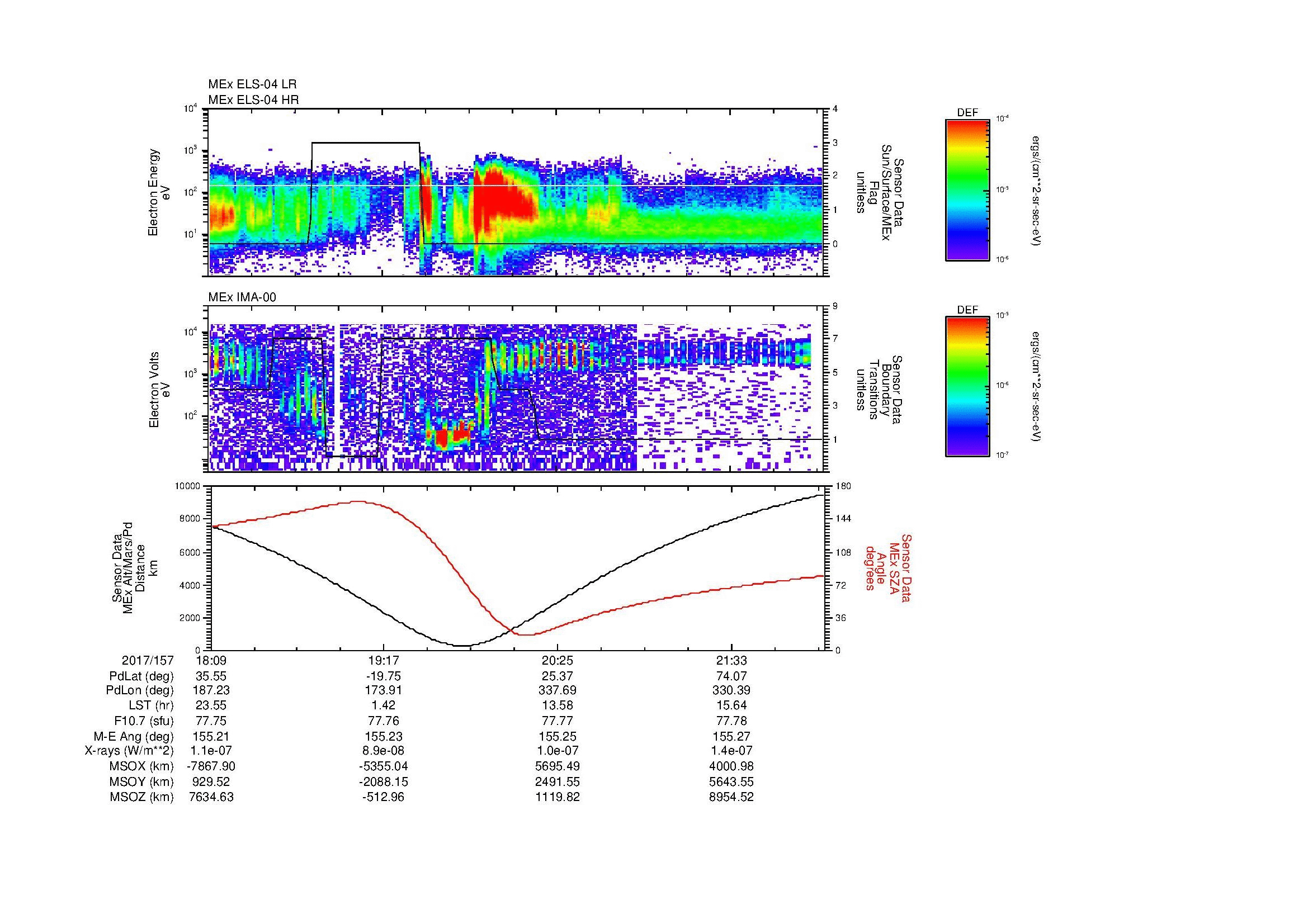This screenshot has width=1308, height=924.
Task: Click the altitude curve minimum near periapsis
Action: pos(462,646)
